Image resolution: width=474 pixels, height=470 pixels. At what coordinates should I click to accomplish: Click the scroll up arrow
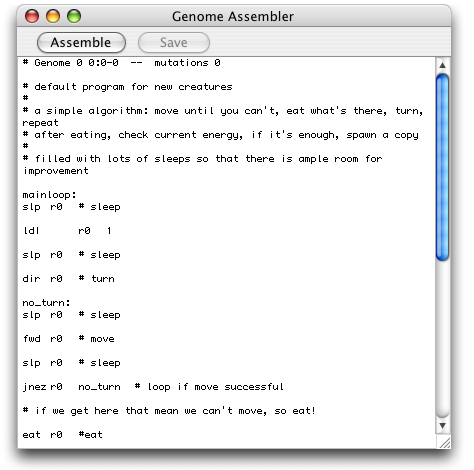pos(442,65)
